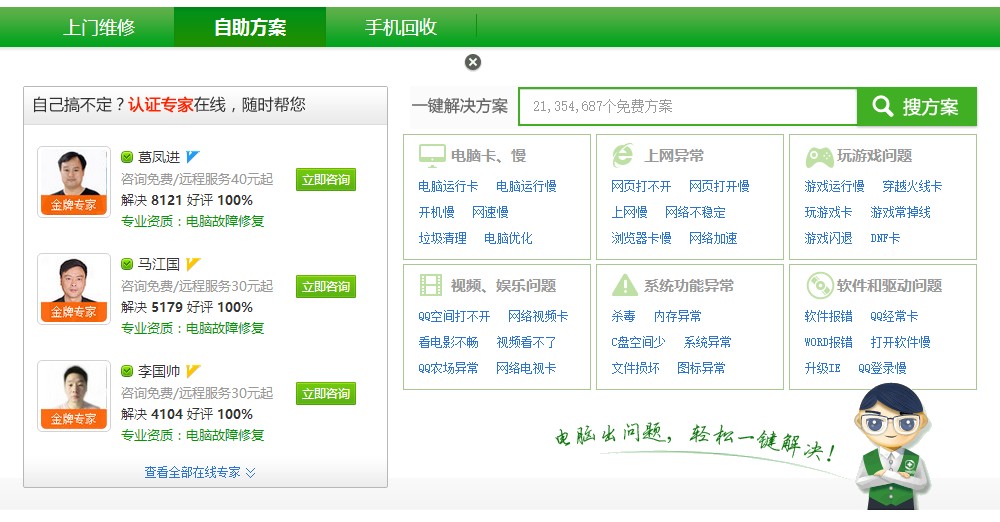Viewport: 1000px width, 522px height.
Task: Click the yellow badge next to 马江国
Action: (x=193, y=264)
